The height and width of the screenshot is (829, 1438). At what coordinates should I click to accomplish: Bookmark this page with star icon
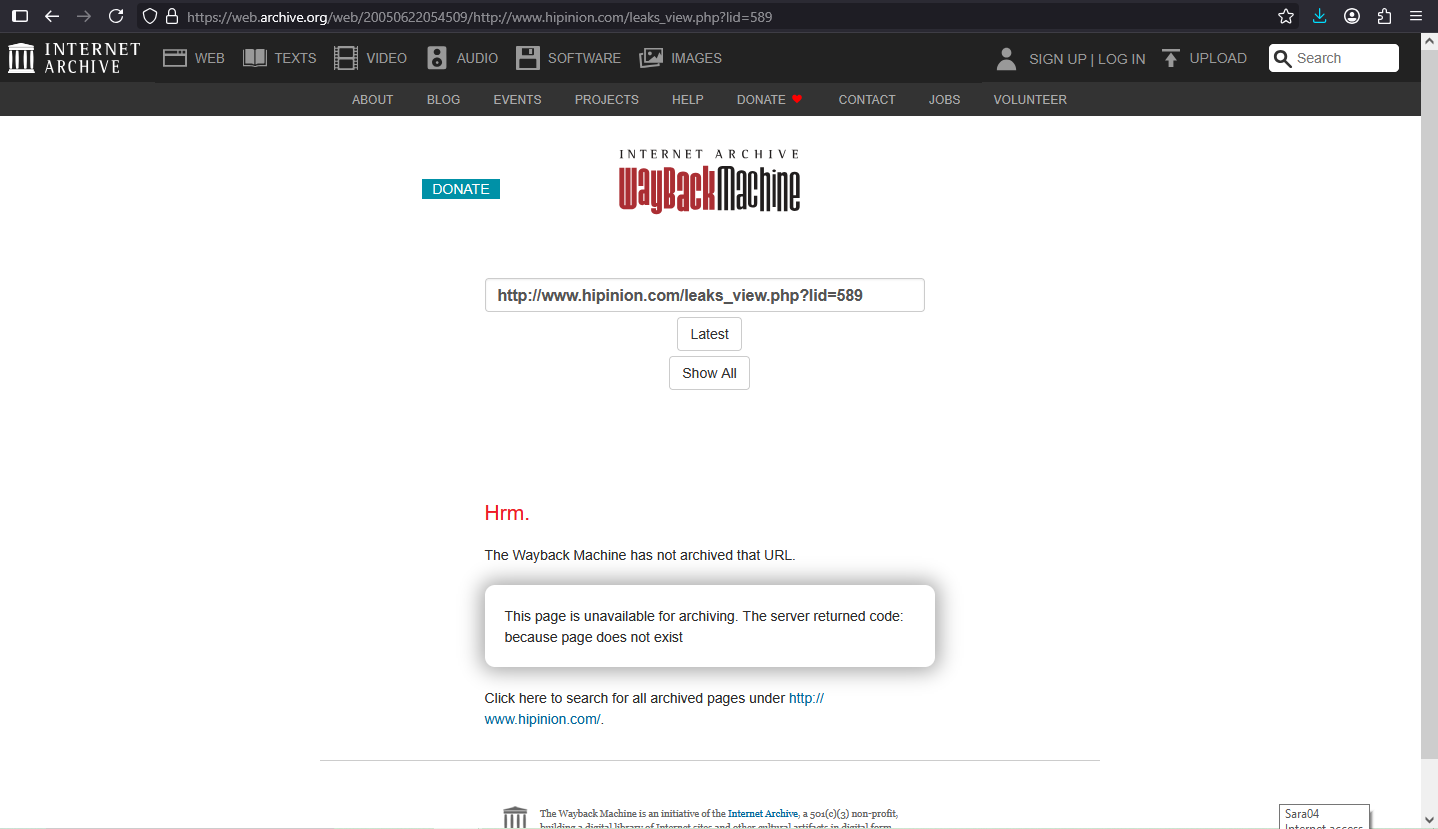pos(1286,16)
